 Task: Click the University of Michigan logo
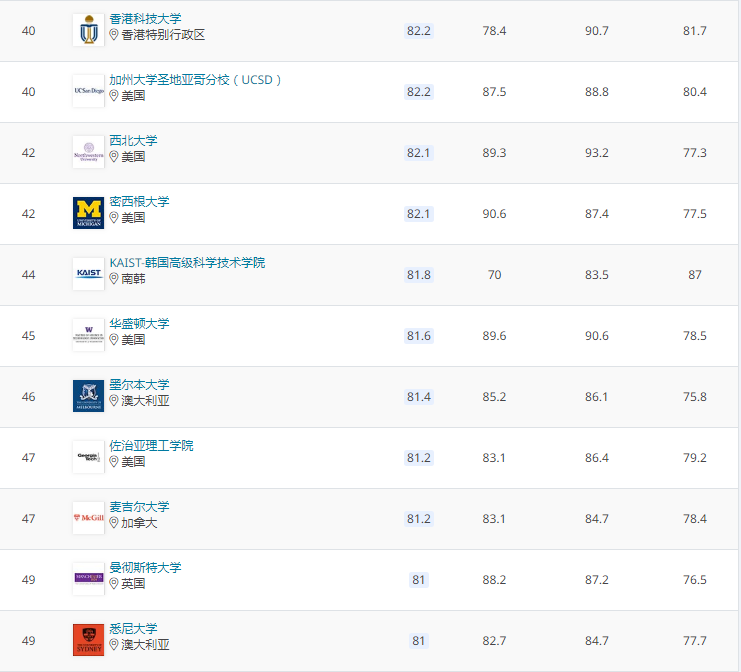[x=88, y=213]
